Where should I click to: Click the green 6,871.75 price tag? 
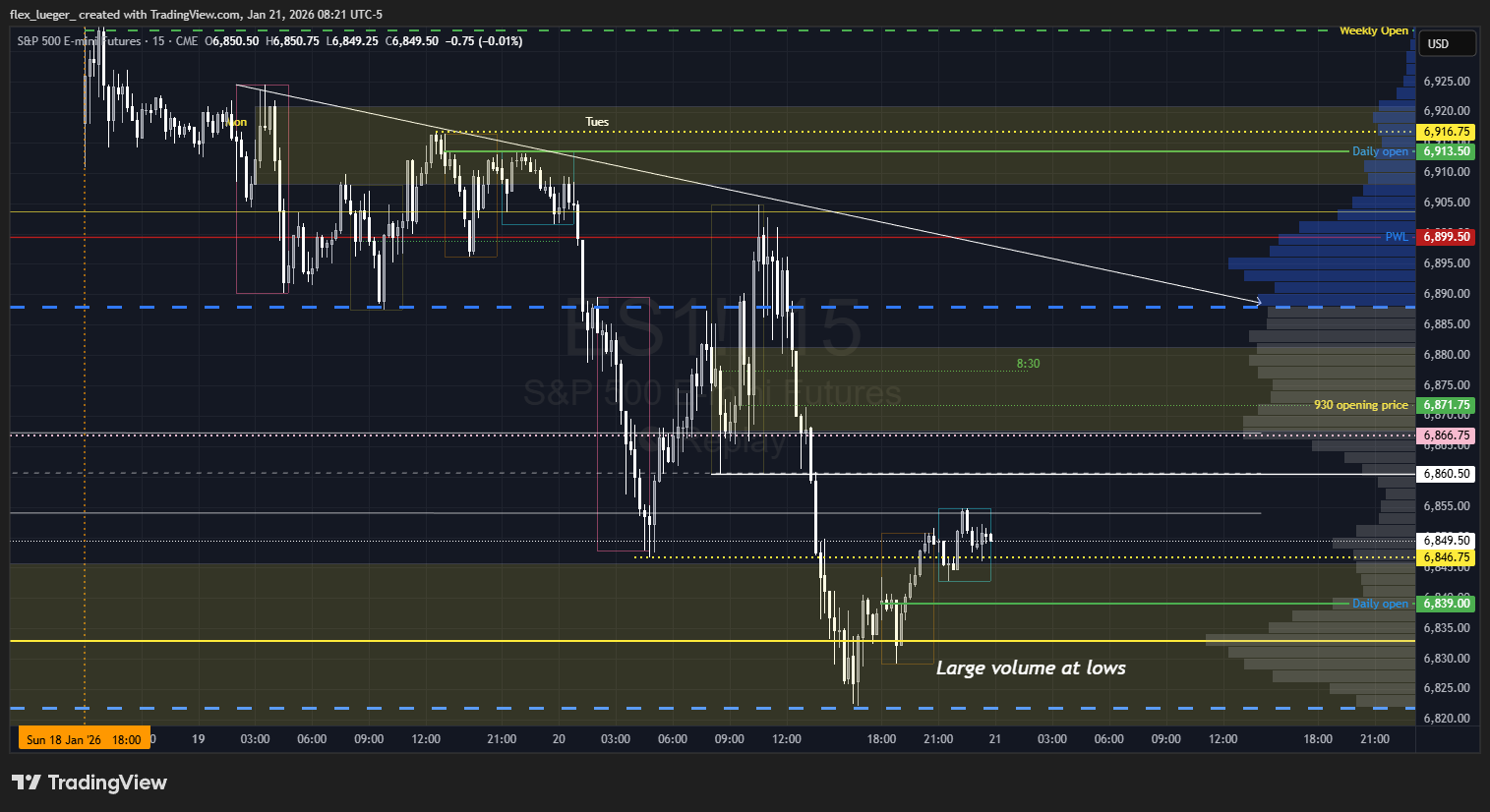click(1446, 405)
